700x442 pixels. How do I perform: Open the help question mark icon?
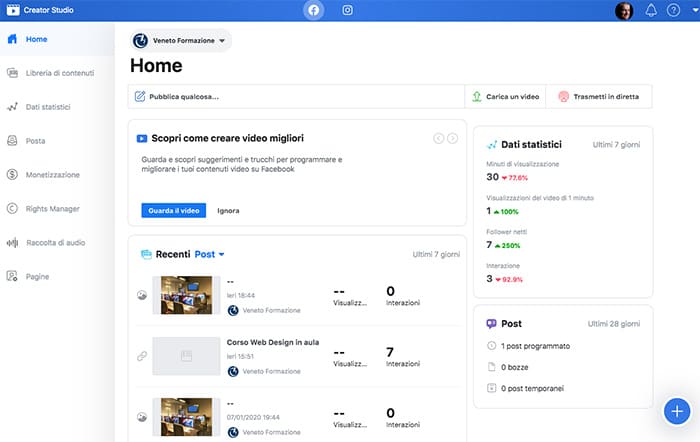(673, 10)
